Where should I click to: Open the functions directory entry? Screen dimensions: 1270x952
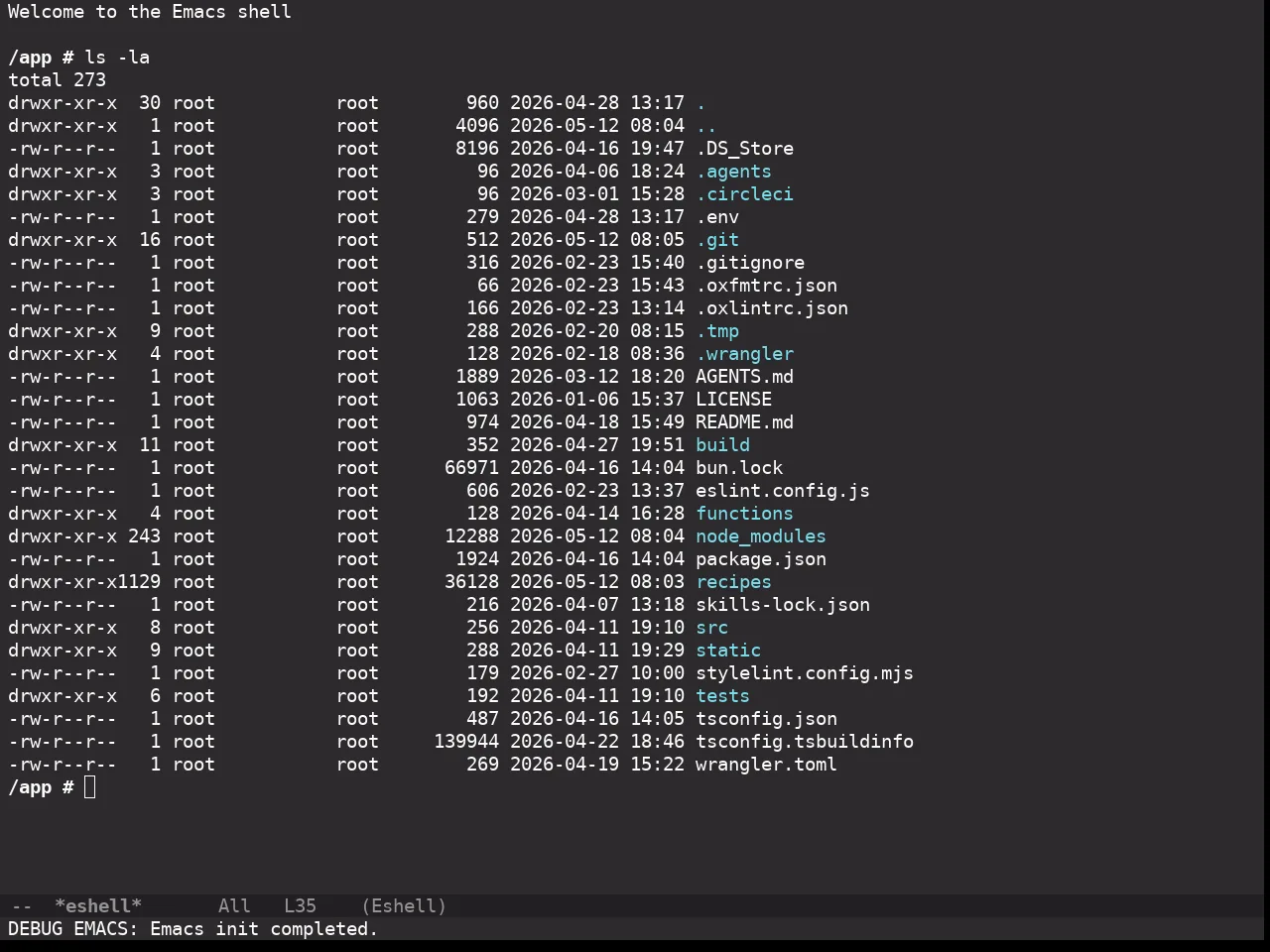744,514
